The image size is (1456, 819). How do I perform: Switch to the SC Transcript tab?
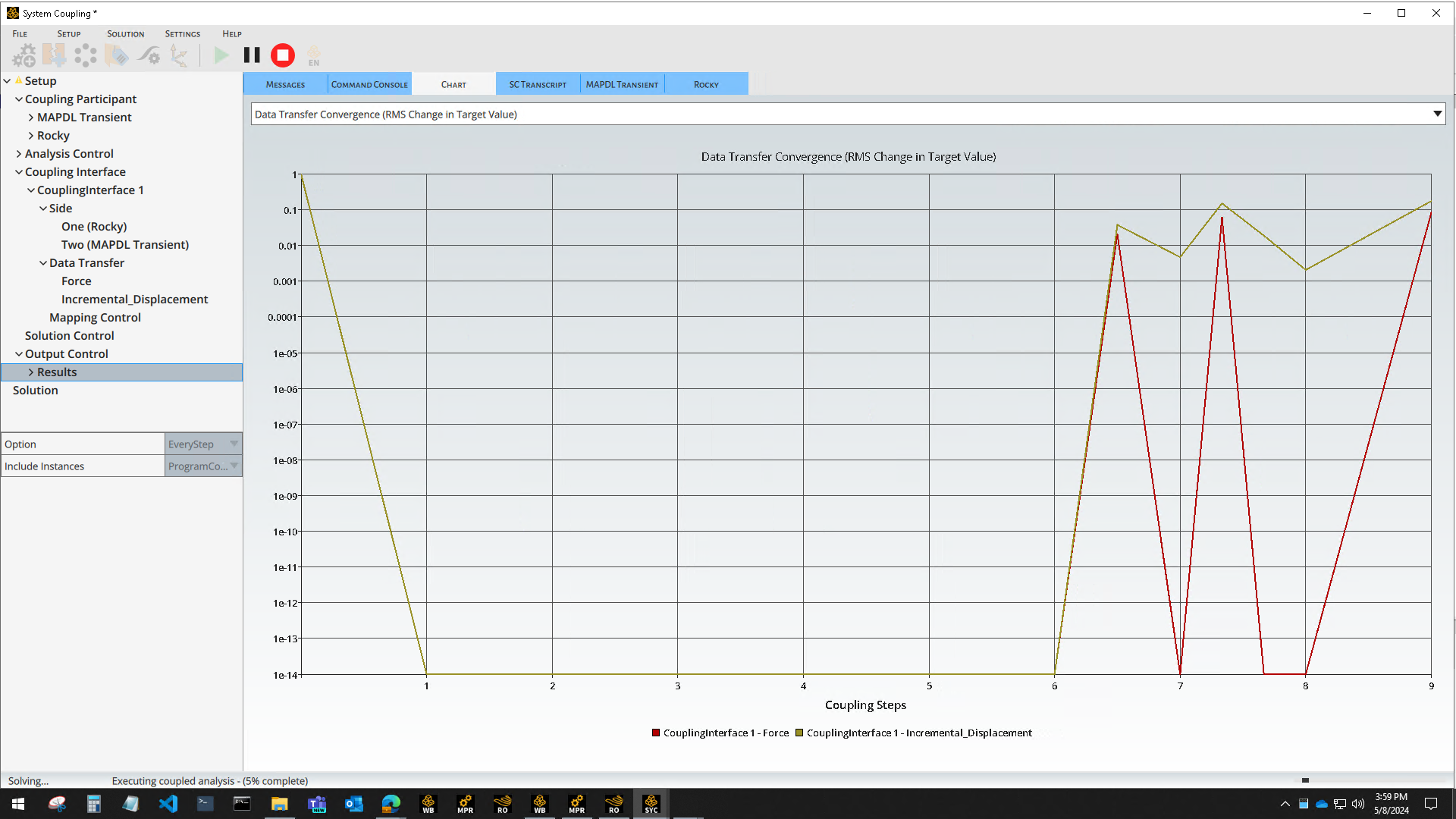pos(537,83)
